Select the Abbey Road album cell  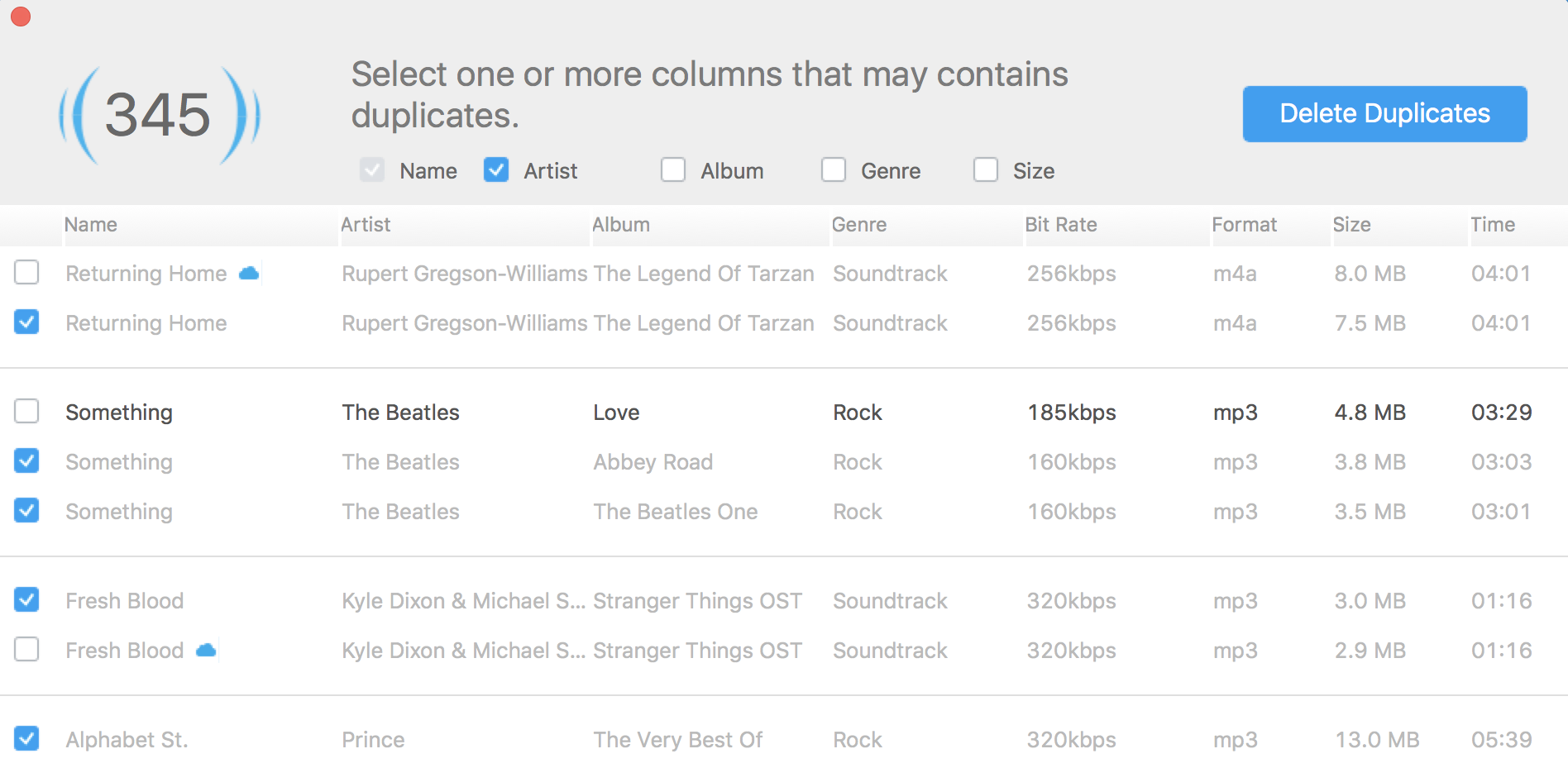[x=653, y=462]
